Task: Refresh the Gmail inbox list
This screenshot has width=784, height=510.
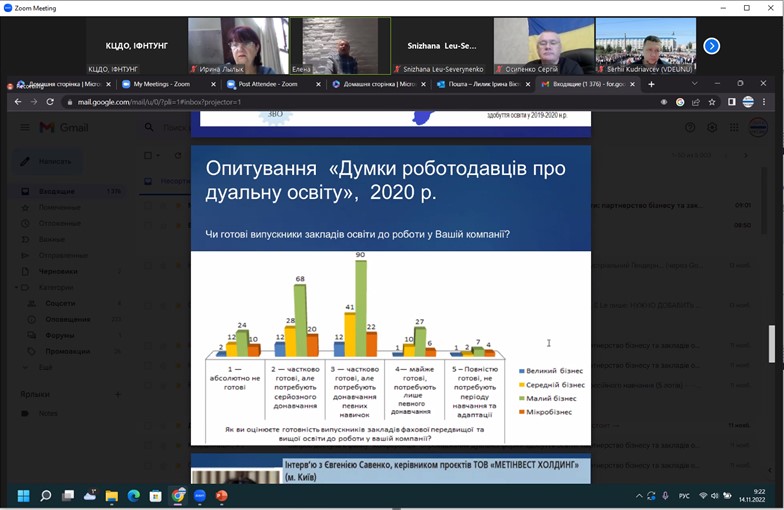Action: [178, 156]
